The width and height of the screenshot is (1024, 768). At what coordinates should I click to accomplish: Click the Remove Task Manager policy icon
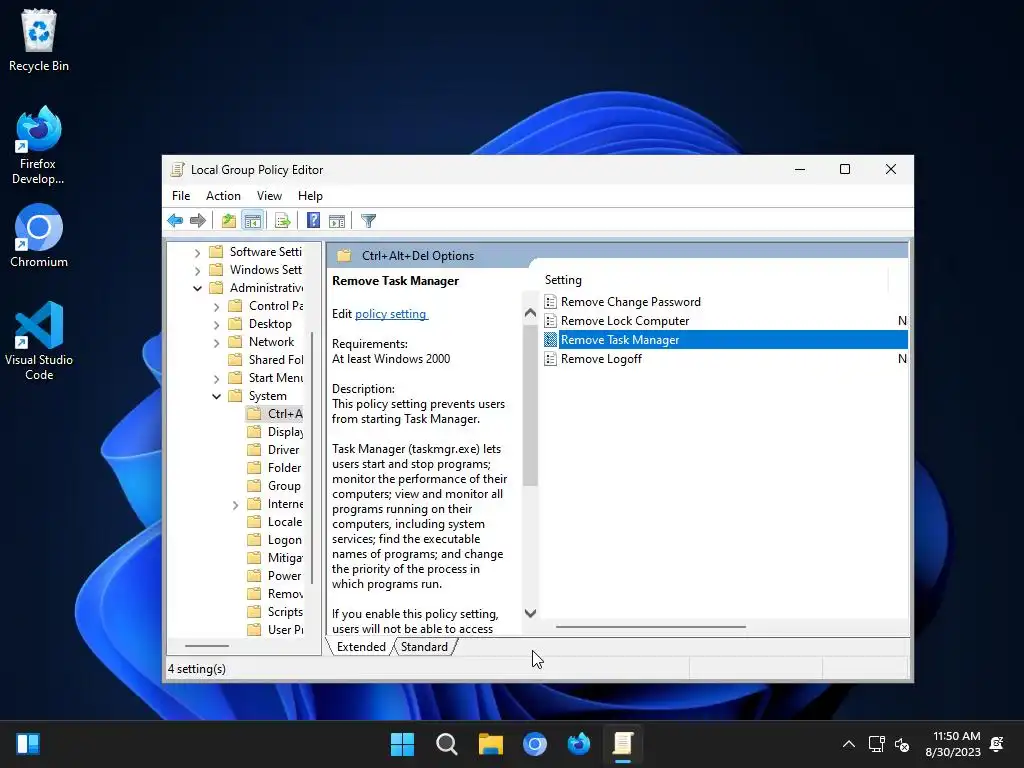(x=551, y=340)
